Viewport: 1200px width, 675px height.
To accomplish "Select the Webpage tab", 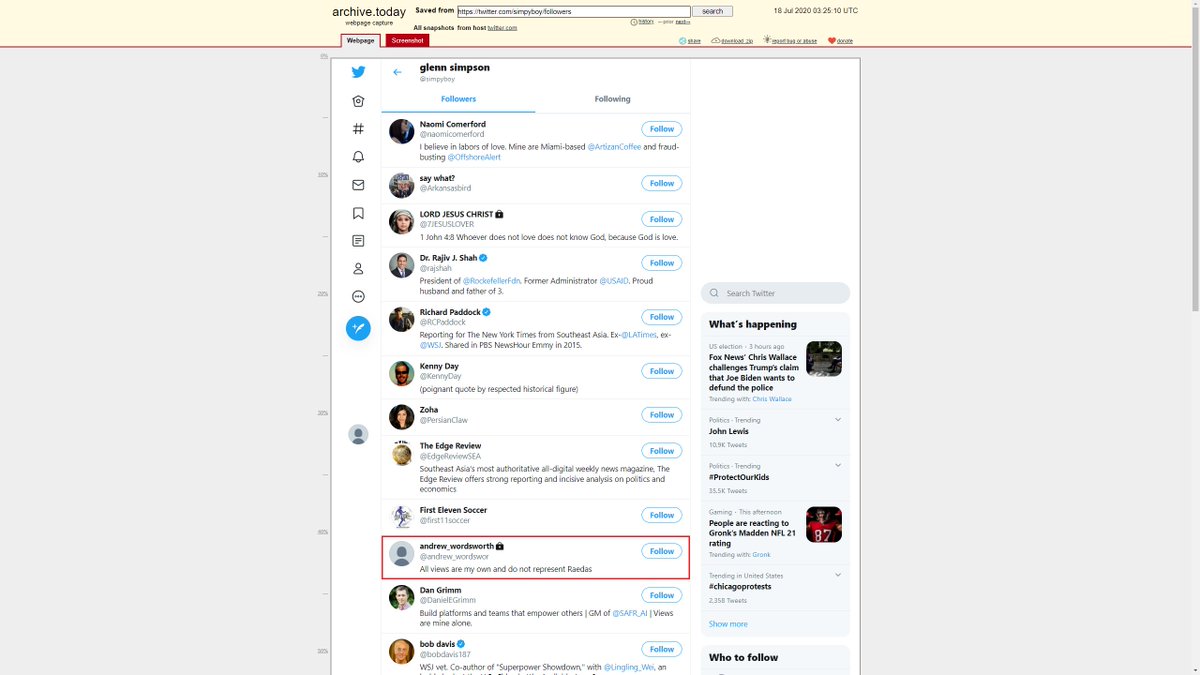I will point(360,40).
